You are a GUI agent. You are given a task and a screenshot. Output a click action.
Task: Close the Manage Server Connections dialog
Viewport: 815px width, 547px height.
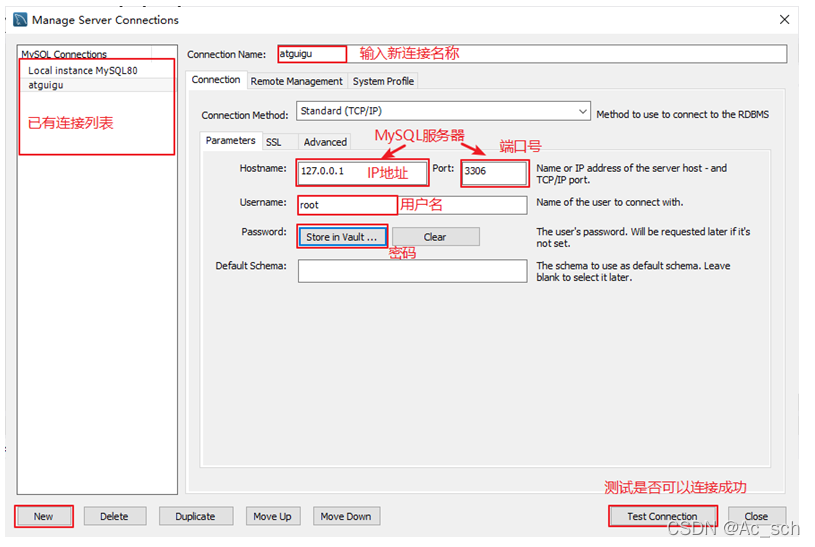pos(784,20)
